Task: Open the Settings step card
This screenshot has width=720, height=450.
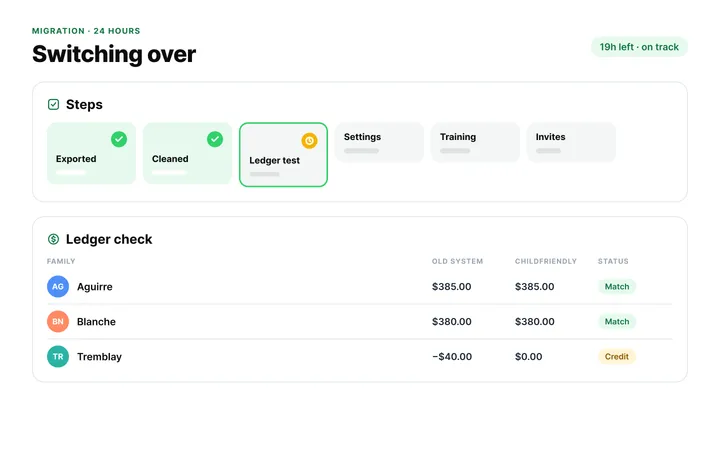Action: (379, 142)
